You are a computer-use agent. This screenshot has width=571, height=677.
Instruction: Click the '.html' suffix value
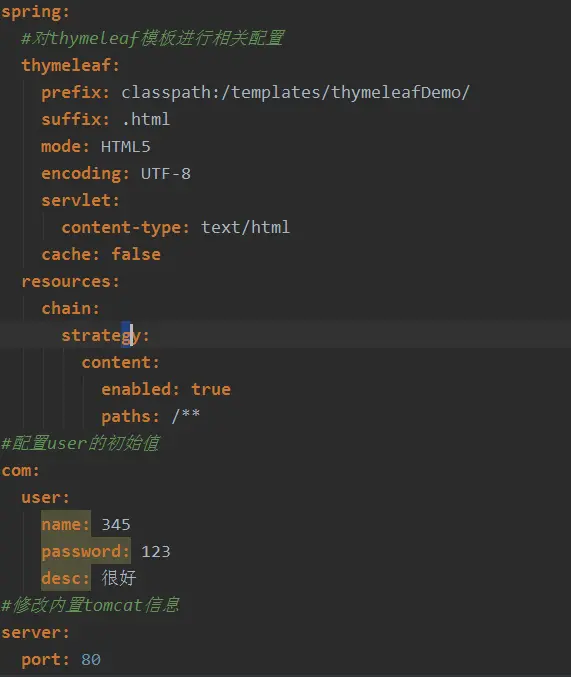[x=146, y=120]
